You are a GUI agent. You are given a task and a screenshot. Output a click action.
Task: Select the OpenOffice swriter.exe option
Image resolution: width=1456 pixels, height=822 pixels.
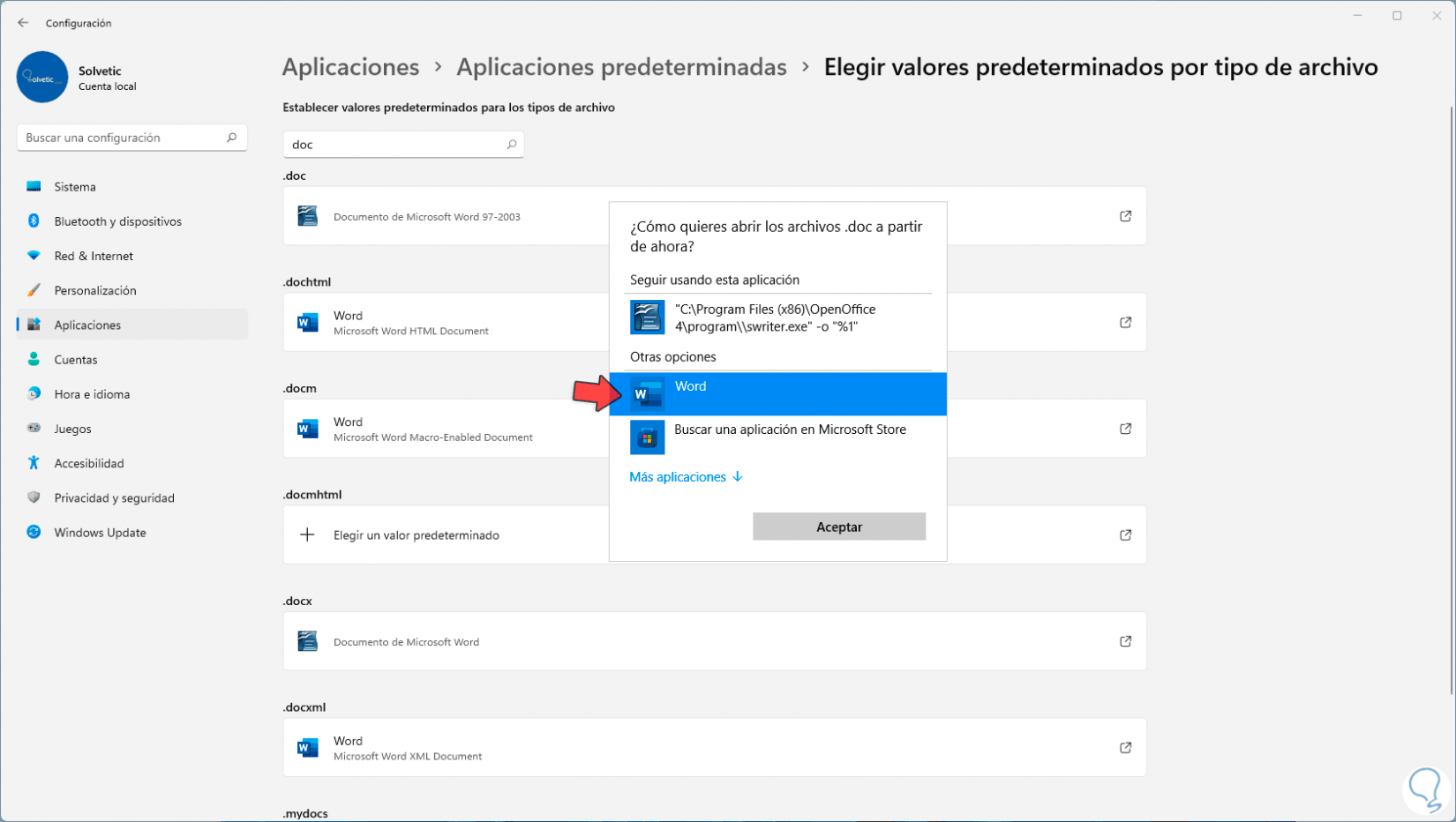pos(778,318)
